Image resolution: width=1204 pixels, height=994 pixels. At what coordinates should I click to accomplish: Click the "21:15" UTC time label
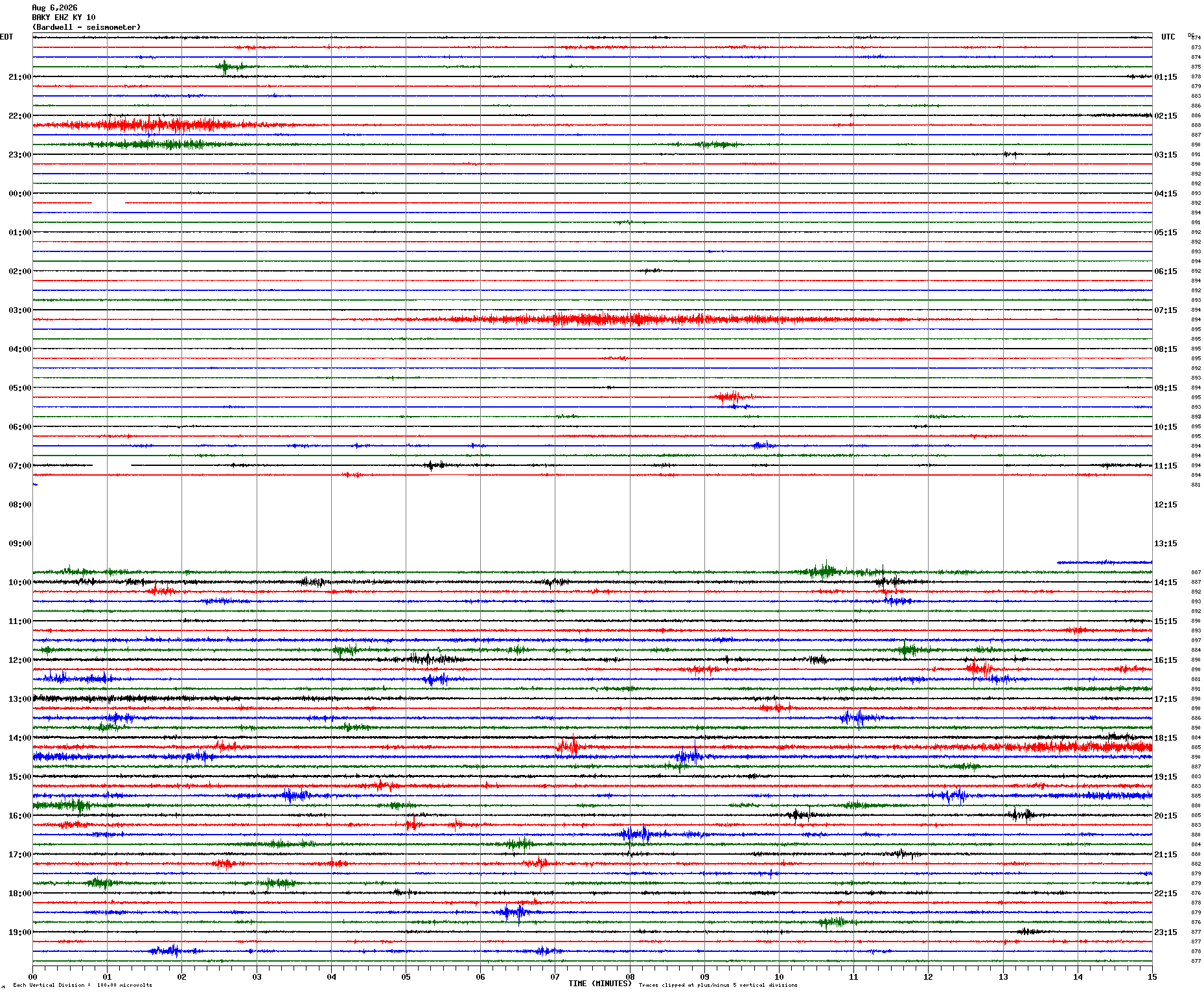tap(1166, 855)
